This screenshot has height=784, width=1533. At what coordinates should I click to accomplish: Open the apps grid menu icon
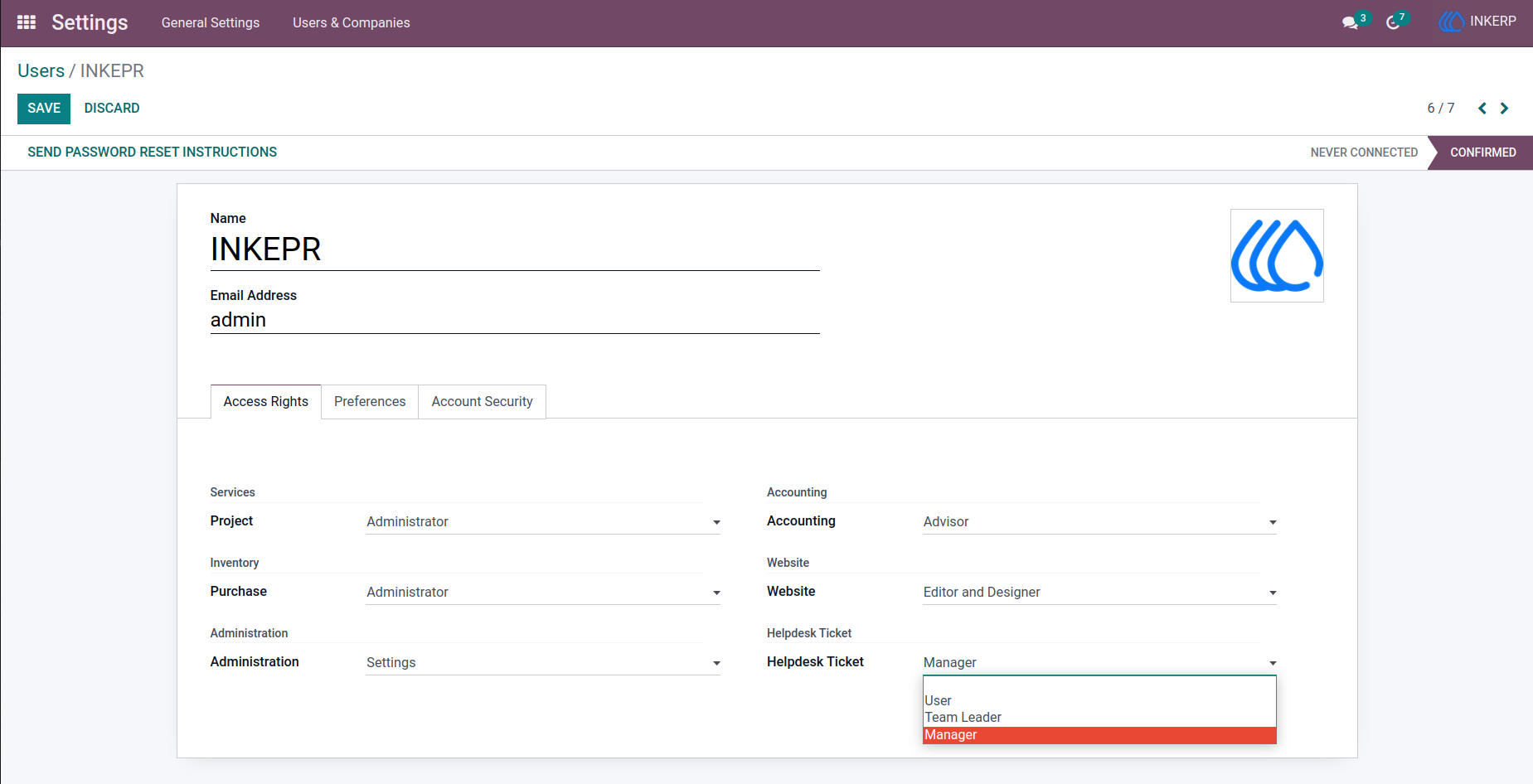[27, 22]
